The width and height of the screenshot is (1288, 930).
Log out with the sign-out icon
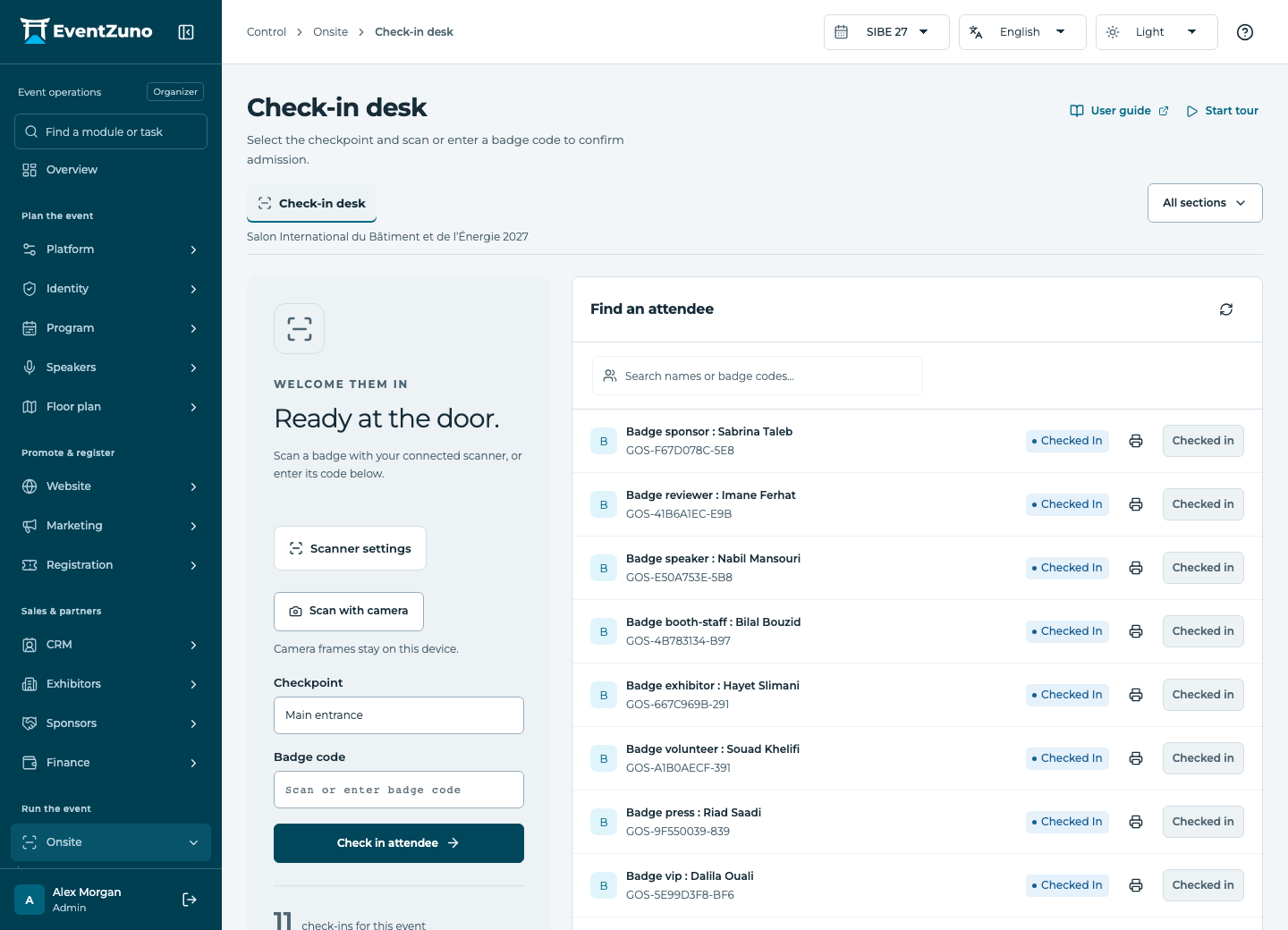coord(190,900)
